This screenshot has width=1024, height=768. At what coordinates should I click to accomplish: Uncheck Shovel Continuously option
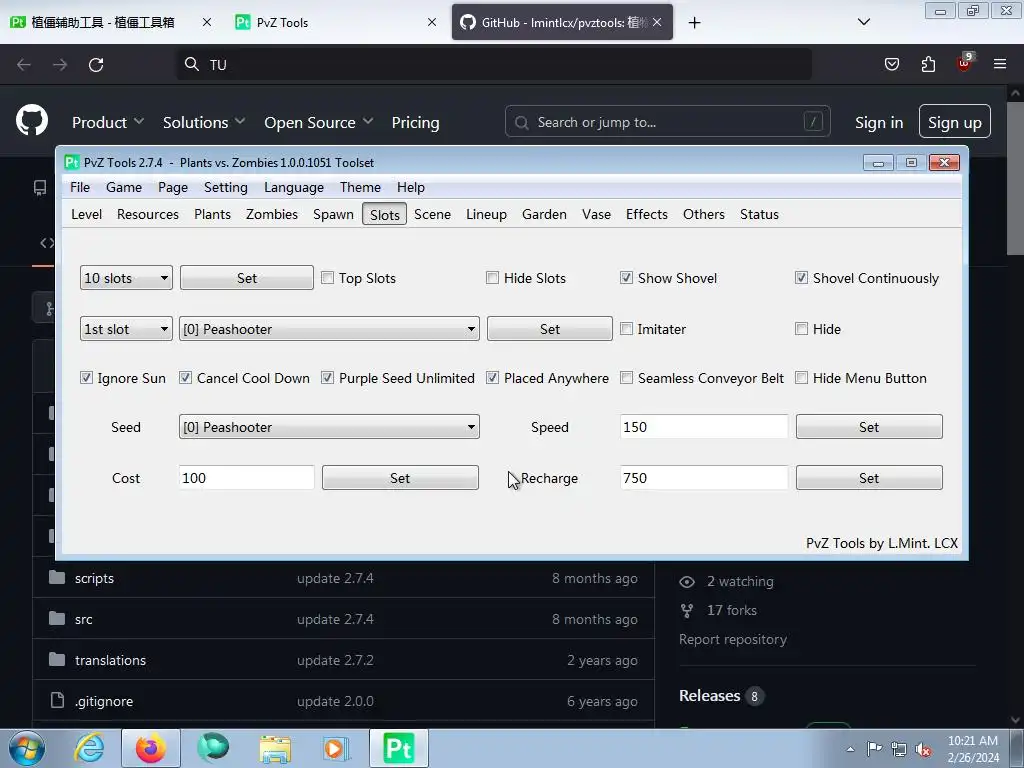801,278
